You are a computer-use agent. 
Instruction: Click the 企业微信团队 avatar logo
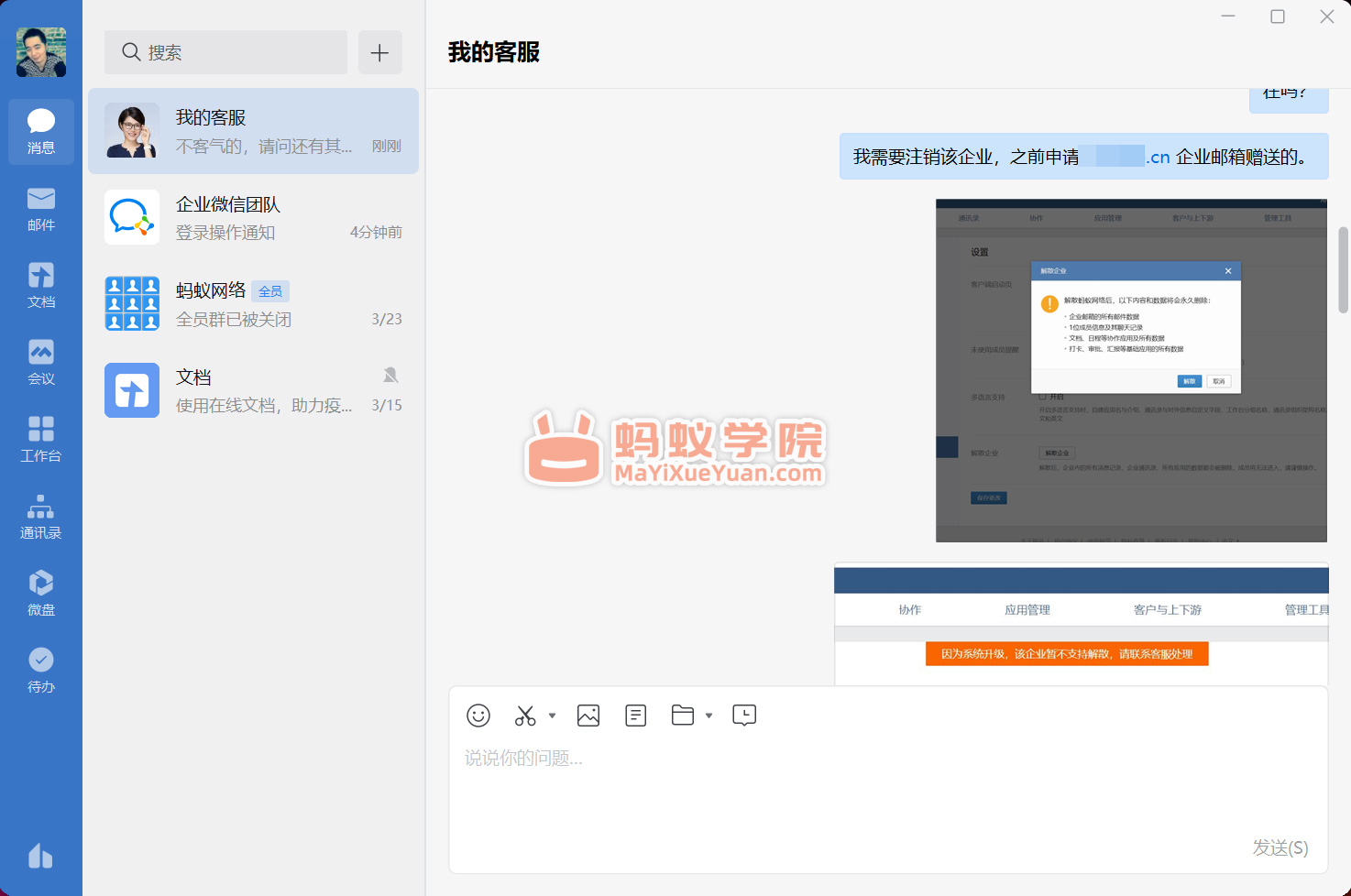(x=132, y=217)
